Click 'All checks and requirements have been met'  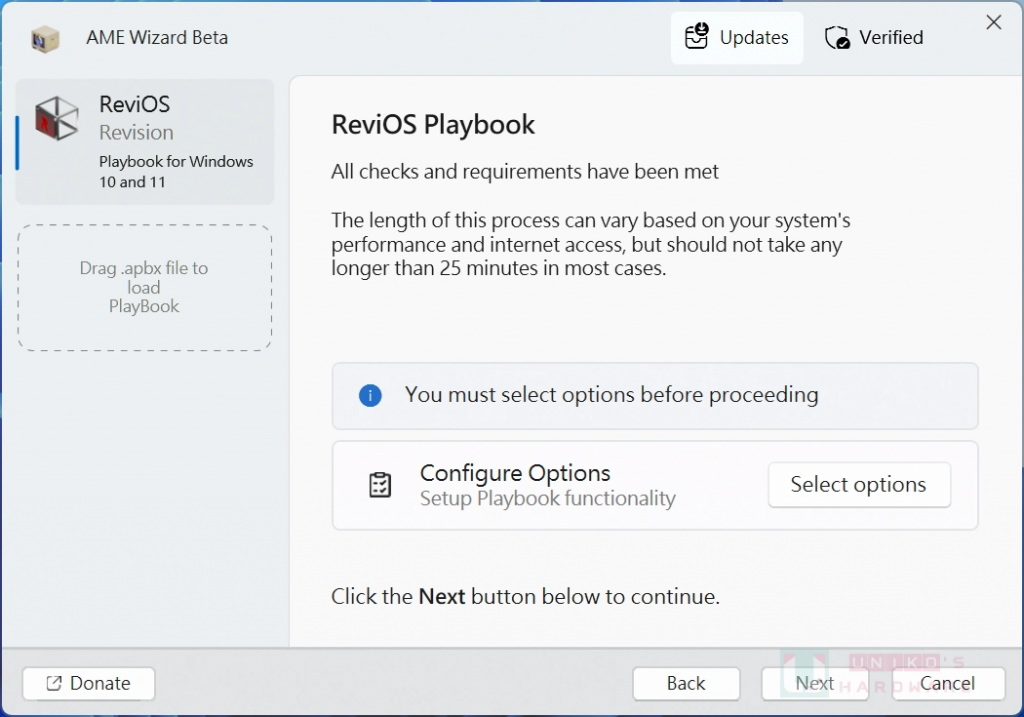point(524,171)
